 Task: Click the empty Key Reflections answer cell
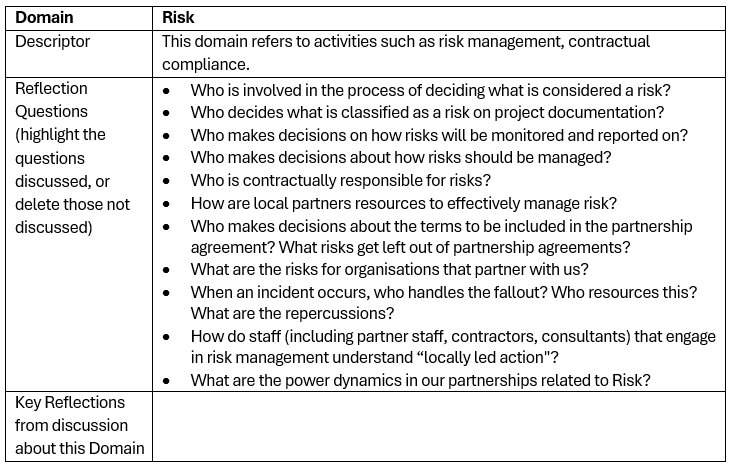(x=440, y=425)
